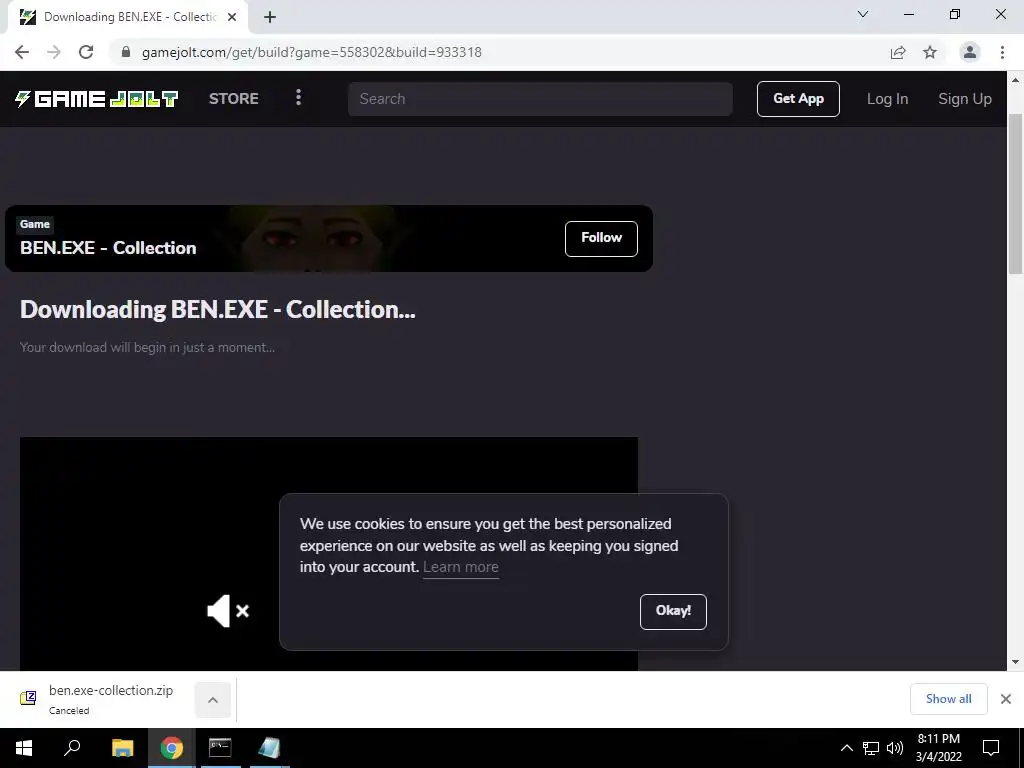Open the cookie Learn more link
This screenshot has width=1024, height=768.
pyautogui.click(x=460, y=567)
